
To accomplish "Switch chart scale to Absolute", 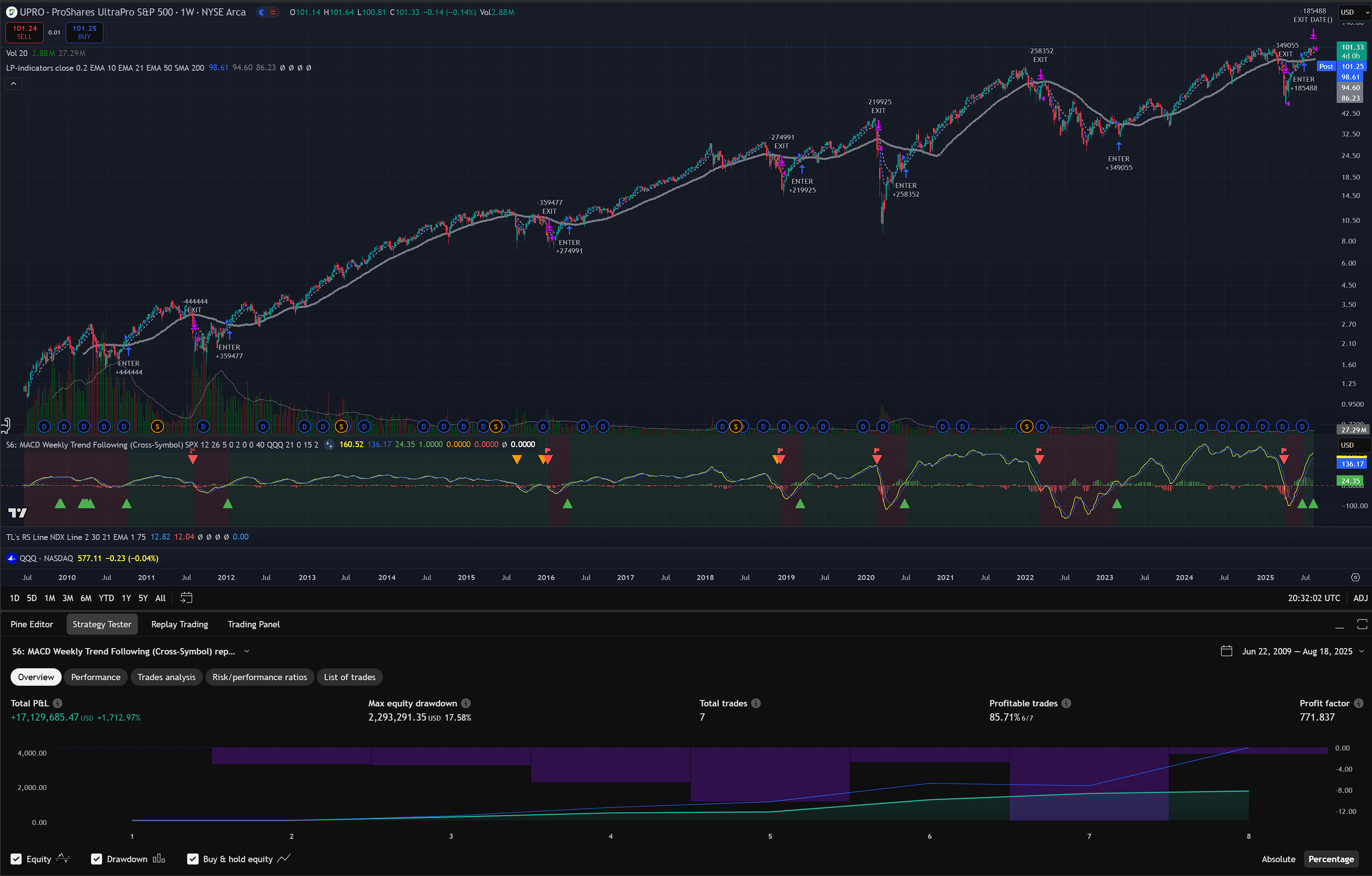I will point(1278,859).
